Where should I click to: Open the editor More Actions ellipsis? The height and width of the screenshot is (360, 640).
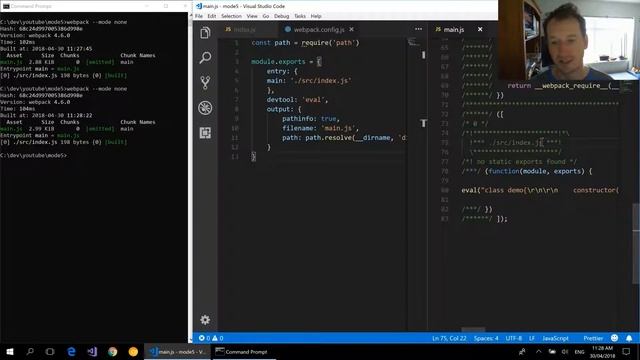tap(418, 29)
